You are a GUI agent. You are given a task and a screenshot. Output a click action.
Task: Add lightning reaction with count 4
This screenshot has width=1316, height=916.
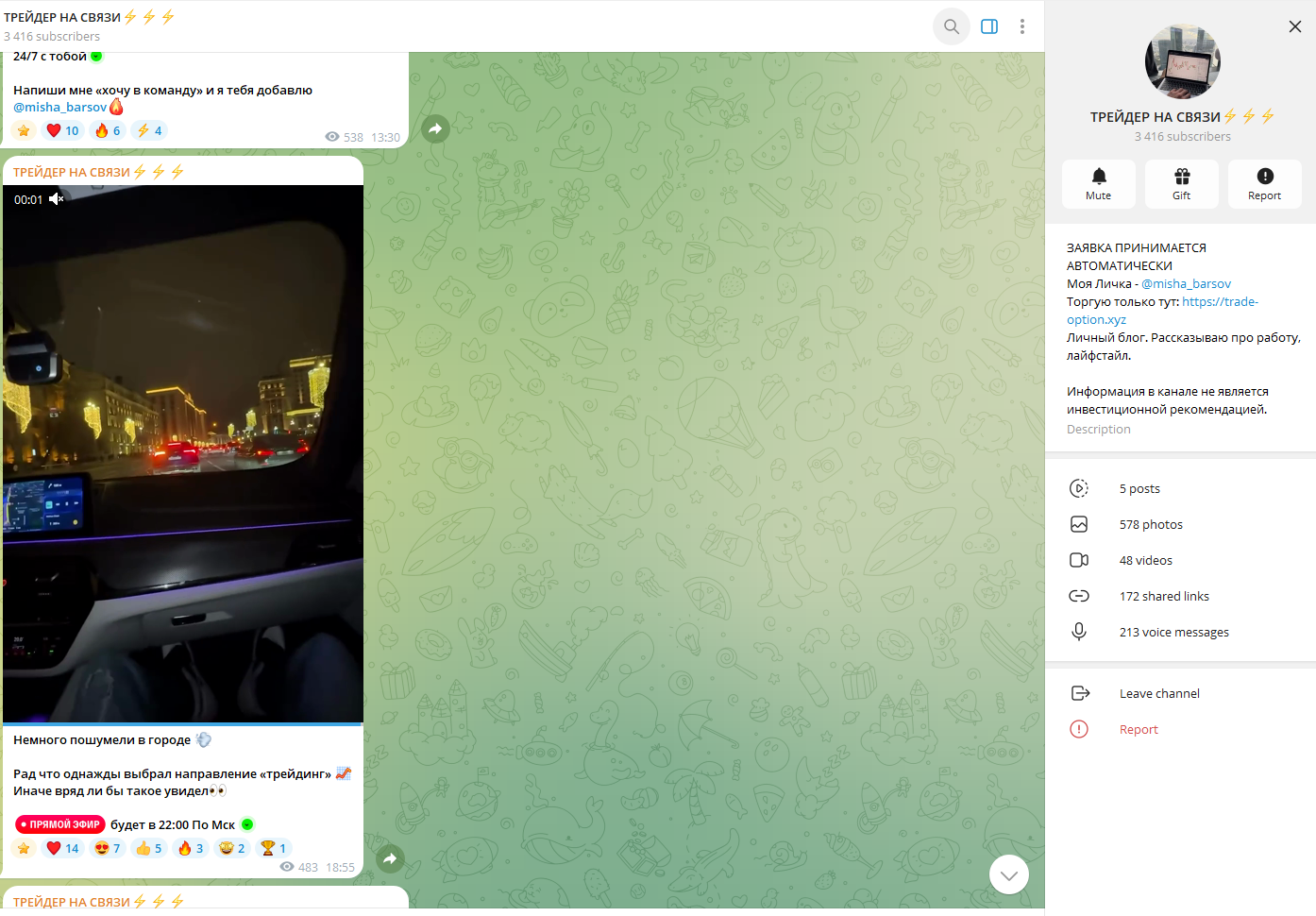click(149, 130)
